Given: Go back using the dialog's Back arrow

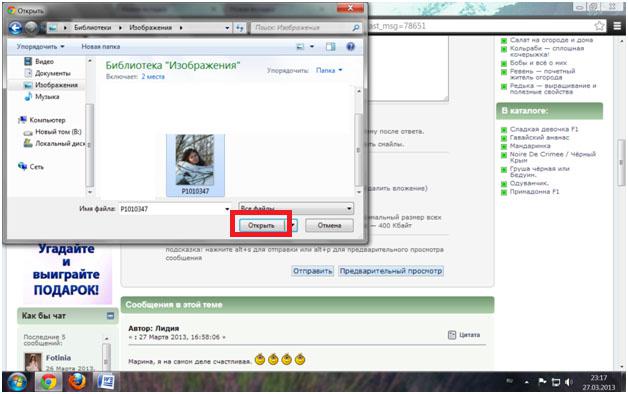Looking at the screenshot, I should coord(15,28).
